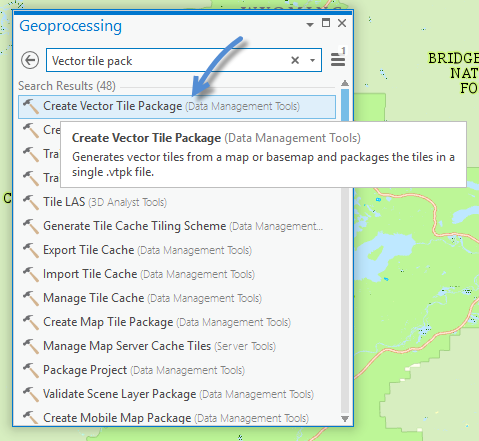This screenshot has height=441, width=479.
Task: Open the search history dropdown arrow
Action: (x=312, y=61)
